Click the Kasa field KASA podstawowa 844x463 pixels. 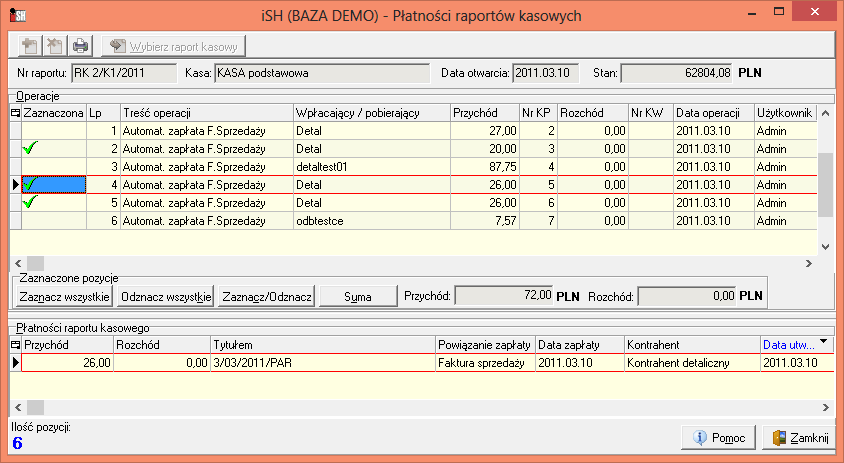pyautogui.click(x=322, y=73)
